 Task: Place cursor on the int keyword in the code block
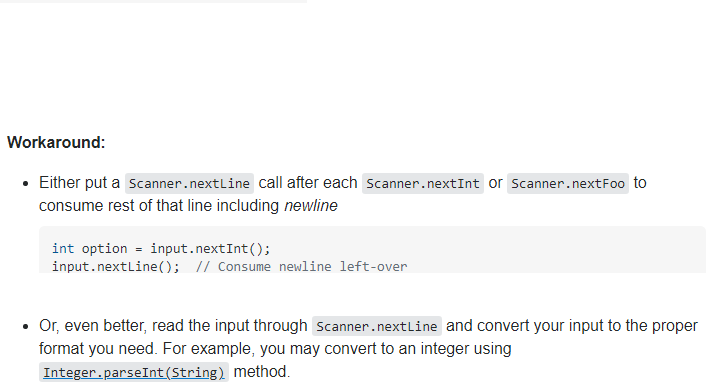tap(63, 249)
